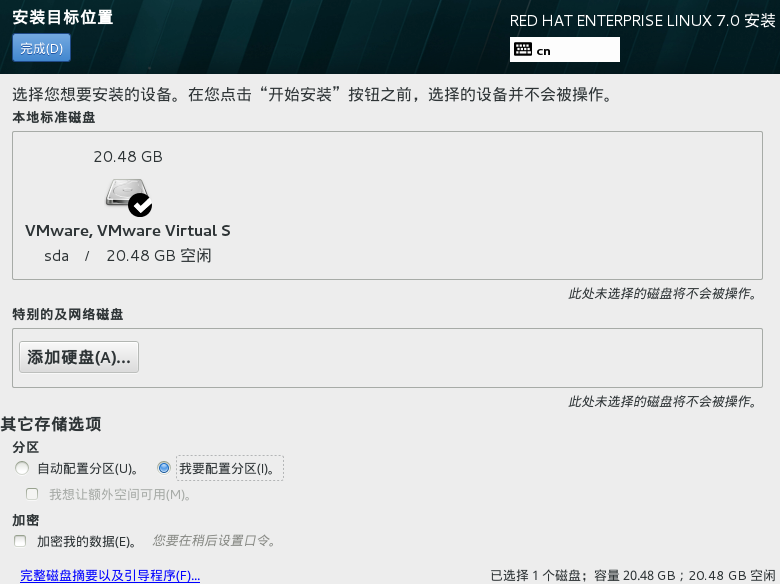Click the RED HAT ENTERPRISE LINUX 7.0 安装 title

642,21
